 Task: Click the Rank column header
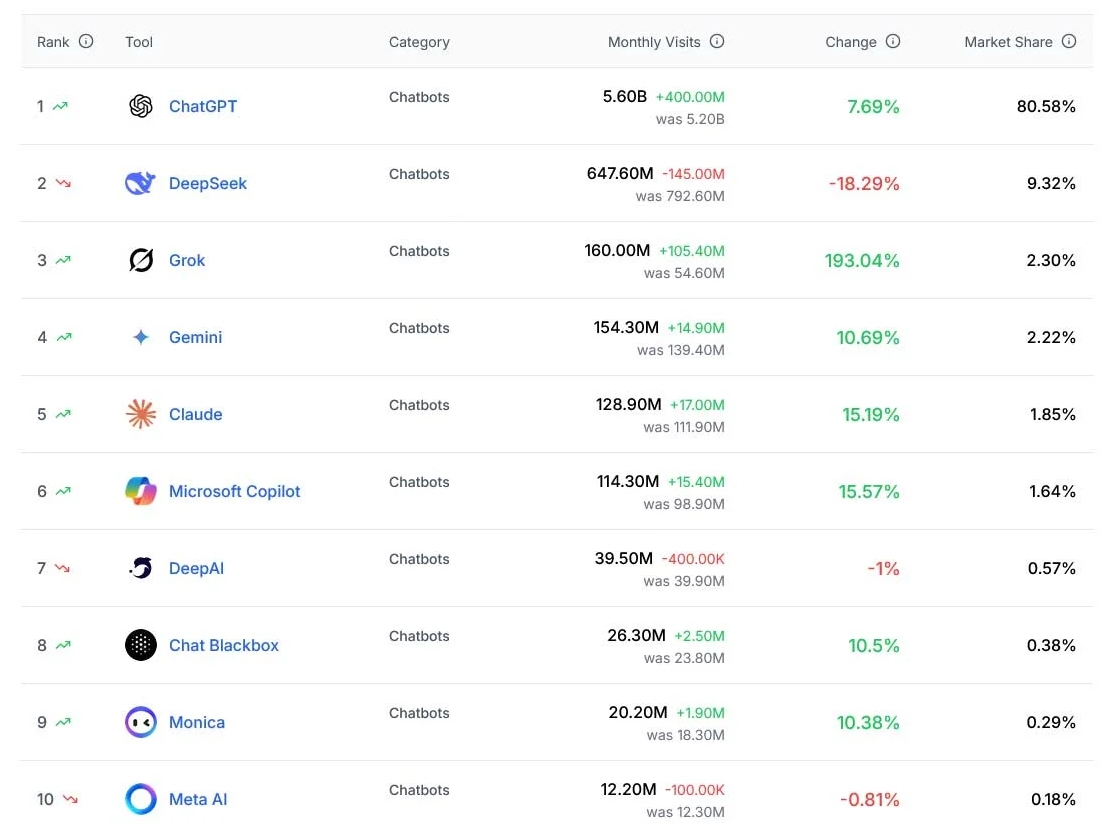pyautogui.click(x=53, y=42)
